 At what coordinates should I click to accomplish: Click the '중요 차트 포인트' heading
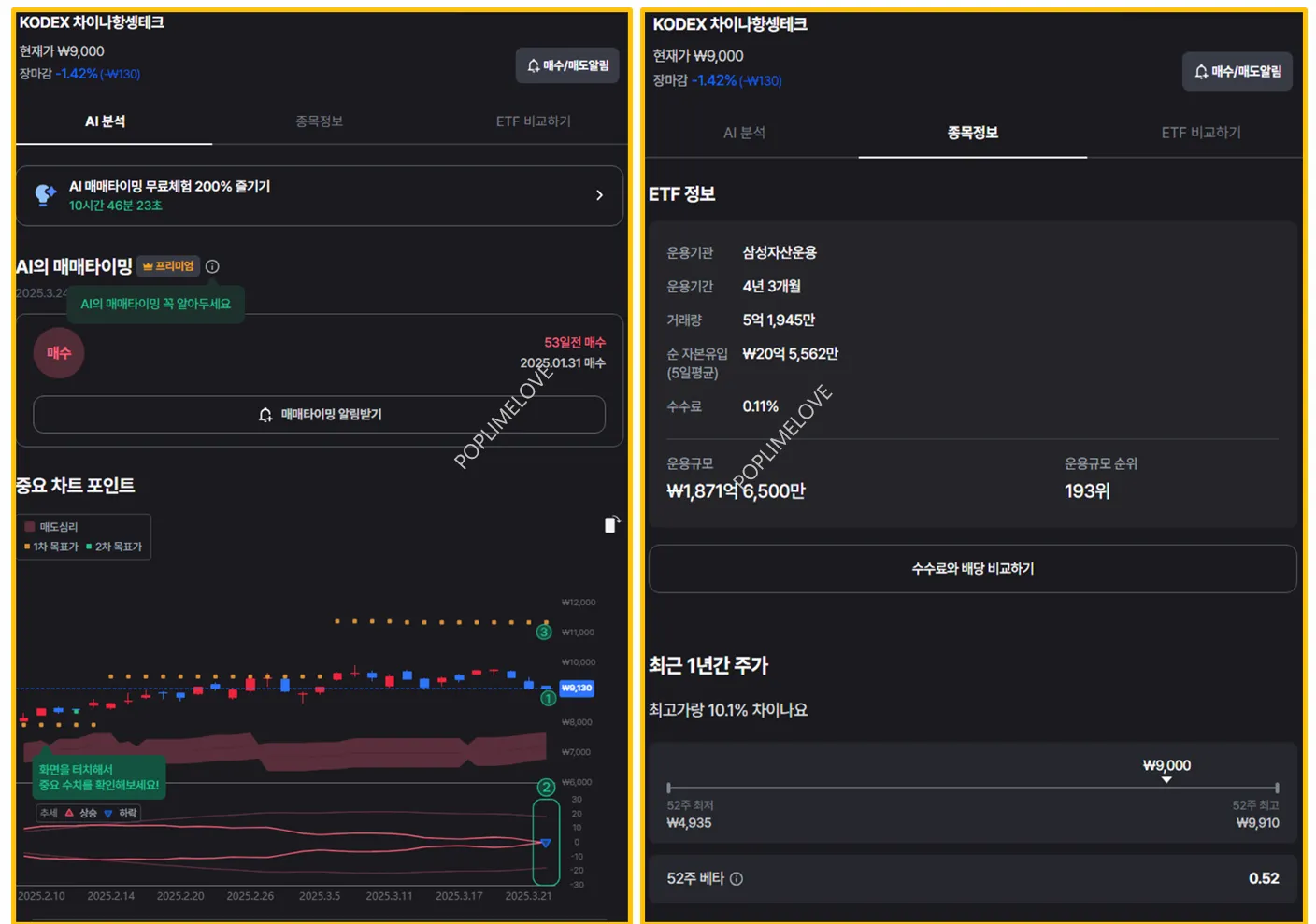(75, 486)
